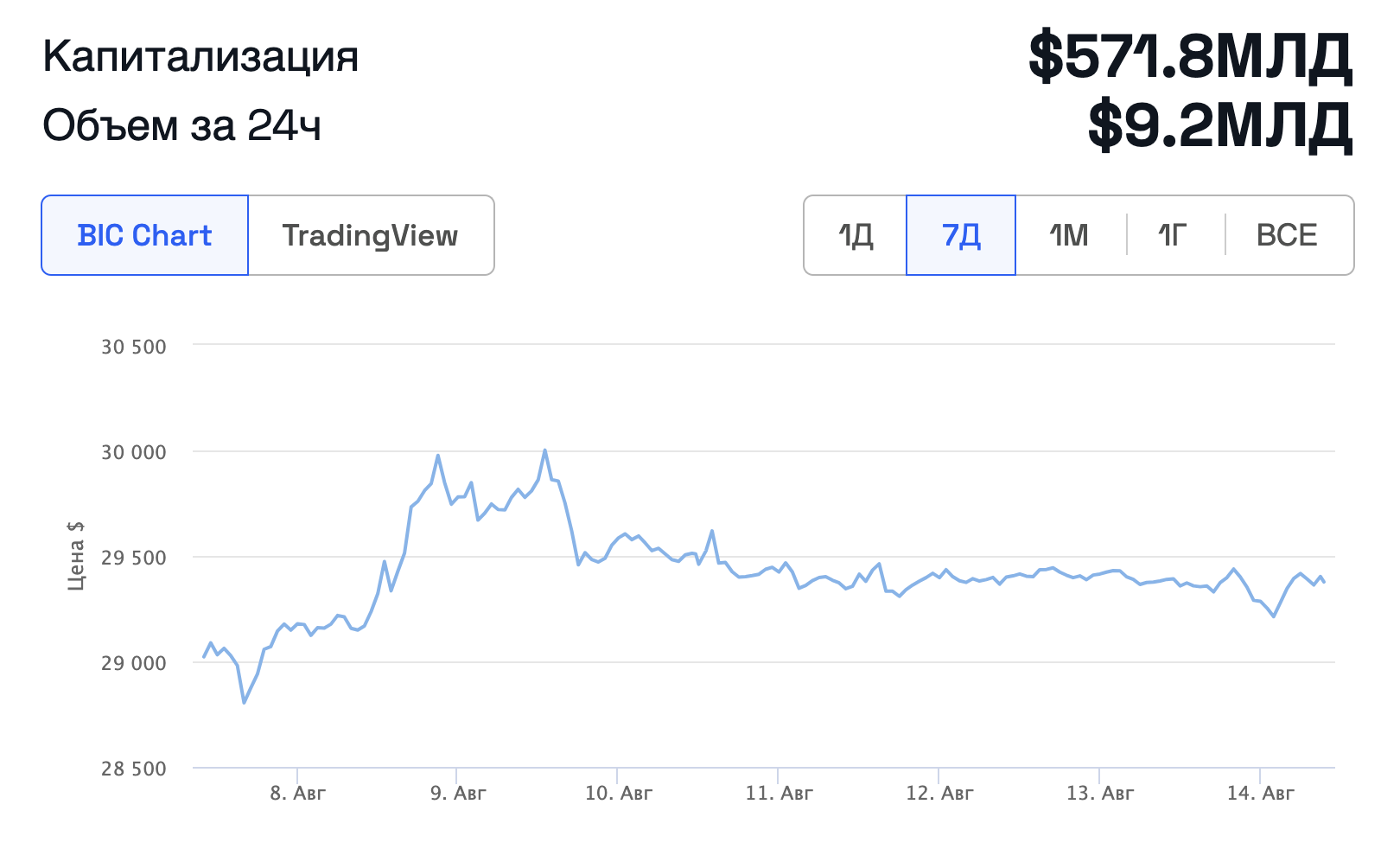The image size is (1400, 849).
Task: Click the 12. Авг date label
Action: 939,793
